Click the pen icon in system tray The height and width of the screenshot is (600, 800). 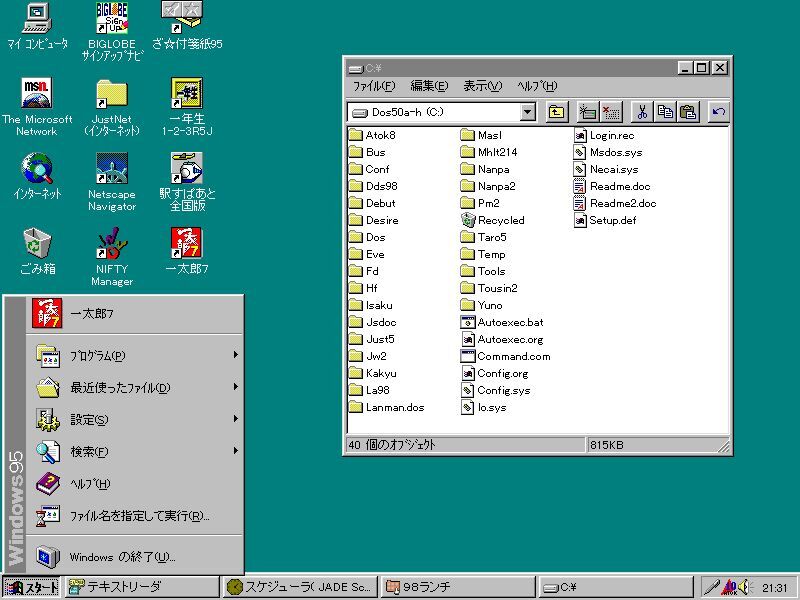click(711, 587)
